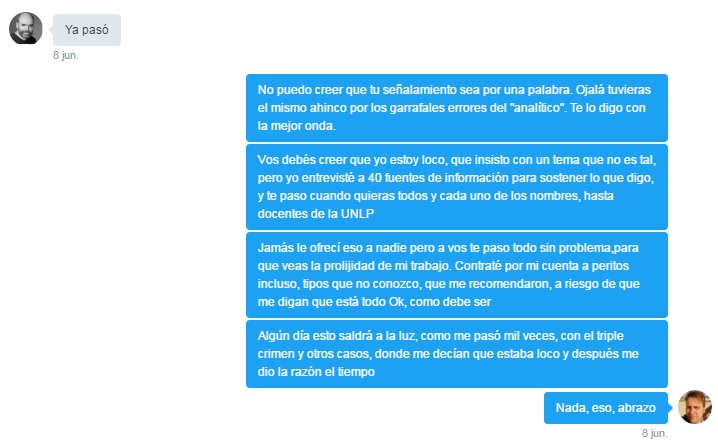This screenshot has height=441, width=718.
Task: Select the message starting "Algún día esto saldrá"
Action: [x=457, y=354]
